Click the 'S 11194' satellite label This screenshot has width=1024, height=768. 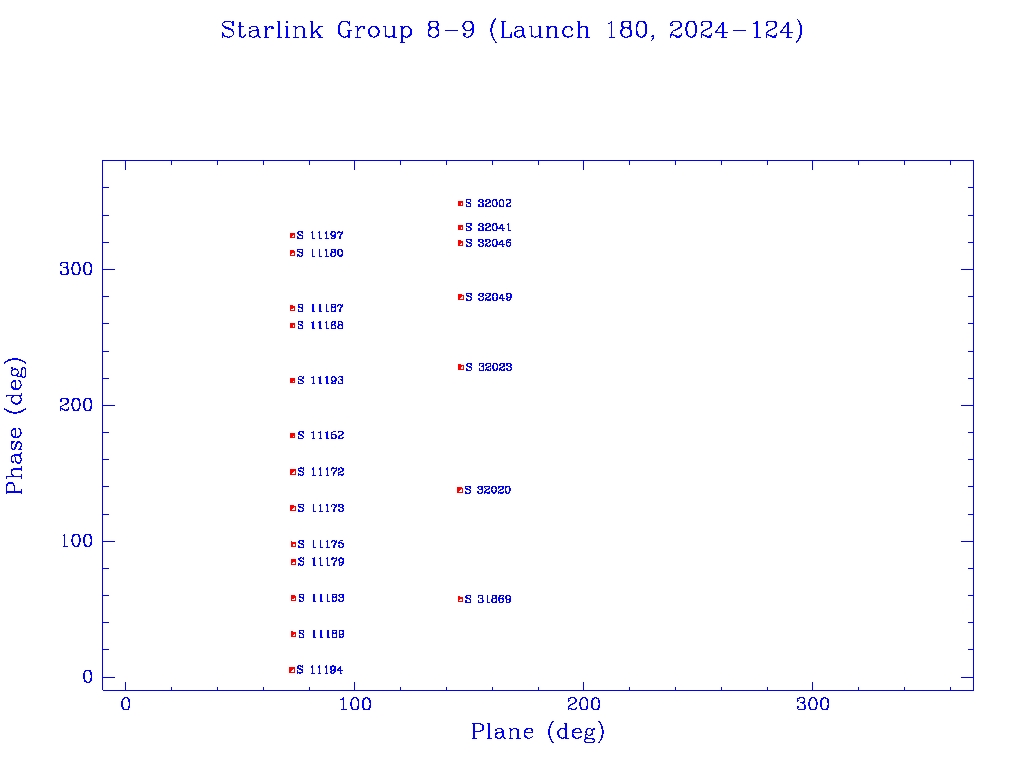click(319, 669)
